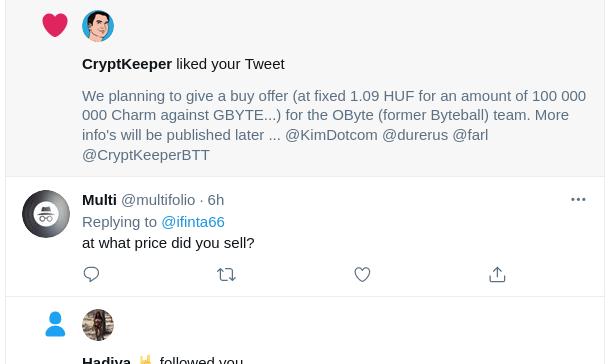Viewport: 614px width, 364px height.
Task: Click the pink heart like notification icon
Action: (55, 25)
